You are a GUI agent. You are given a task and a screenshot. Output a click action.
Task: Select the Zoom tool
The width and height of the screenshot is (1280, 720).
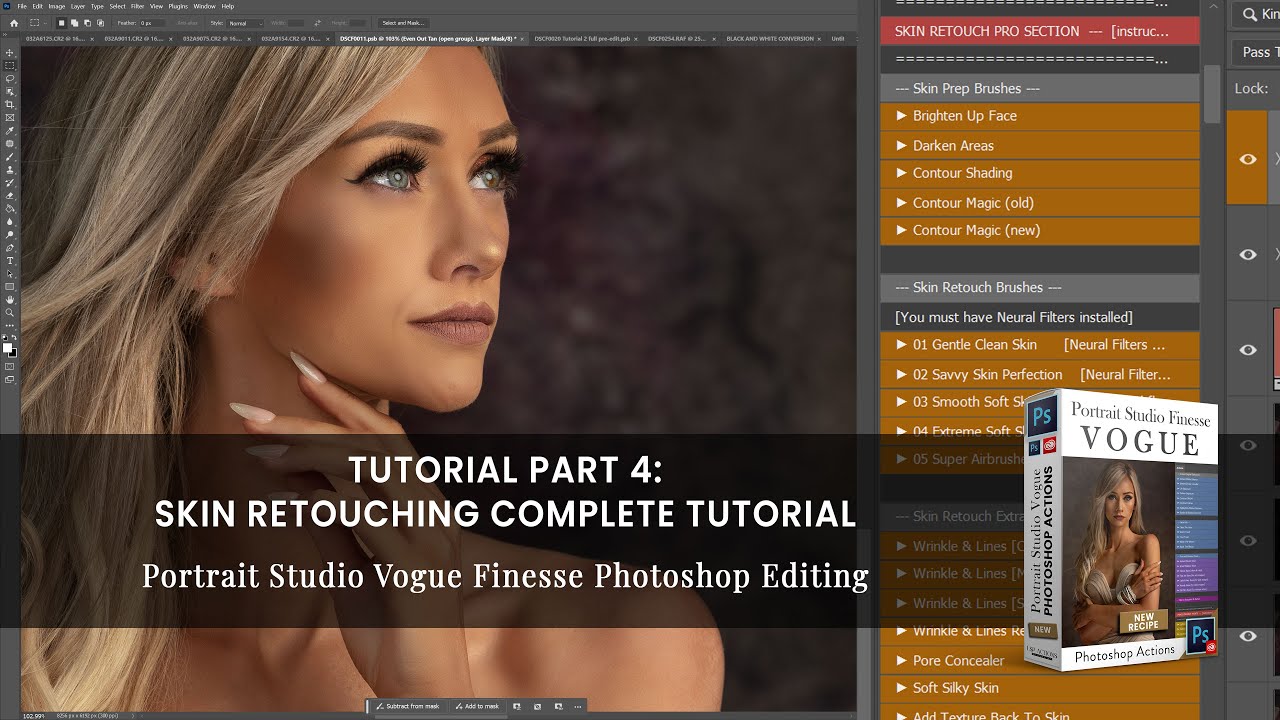(x=10, y=312)
